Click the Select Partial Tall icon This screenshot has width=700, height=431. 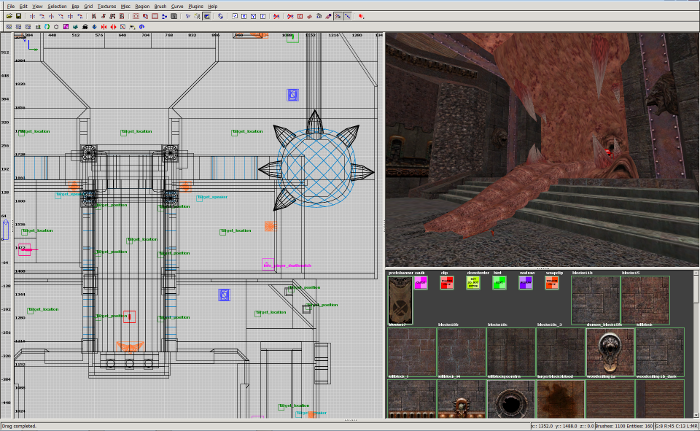click(112, 16)
